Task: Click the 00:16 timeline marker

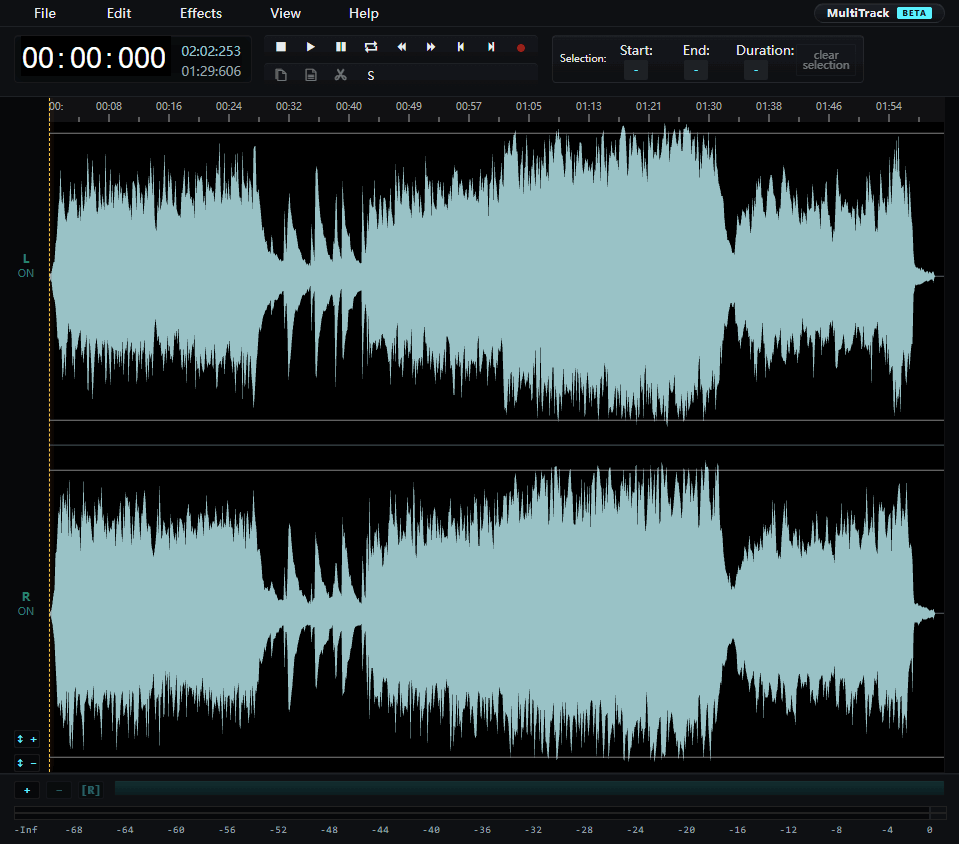Action: click(x=169, y=106)
